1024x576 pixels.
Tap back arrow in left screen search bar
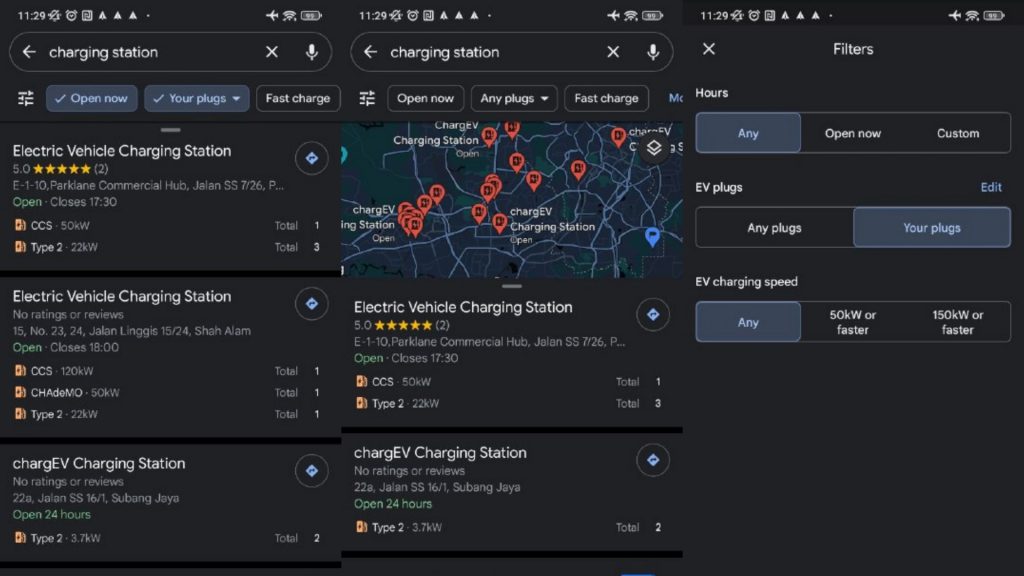pyautogui.click(x=29, y=52)
